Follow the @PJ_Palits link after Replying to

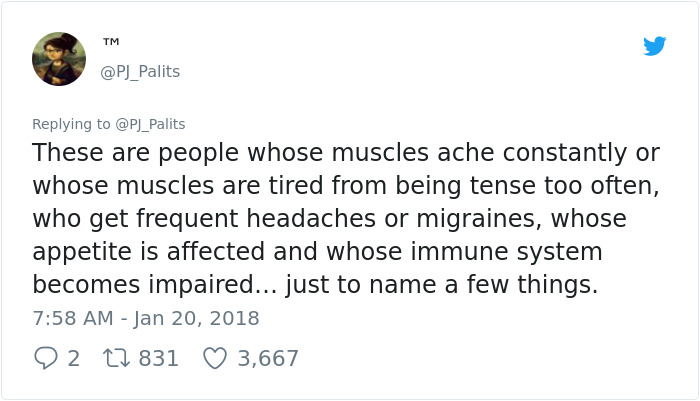pyautogui.click(x=150, y=124)
